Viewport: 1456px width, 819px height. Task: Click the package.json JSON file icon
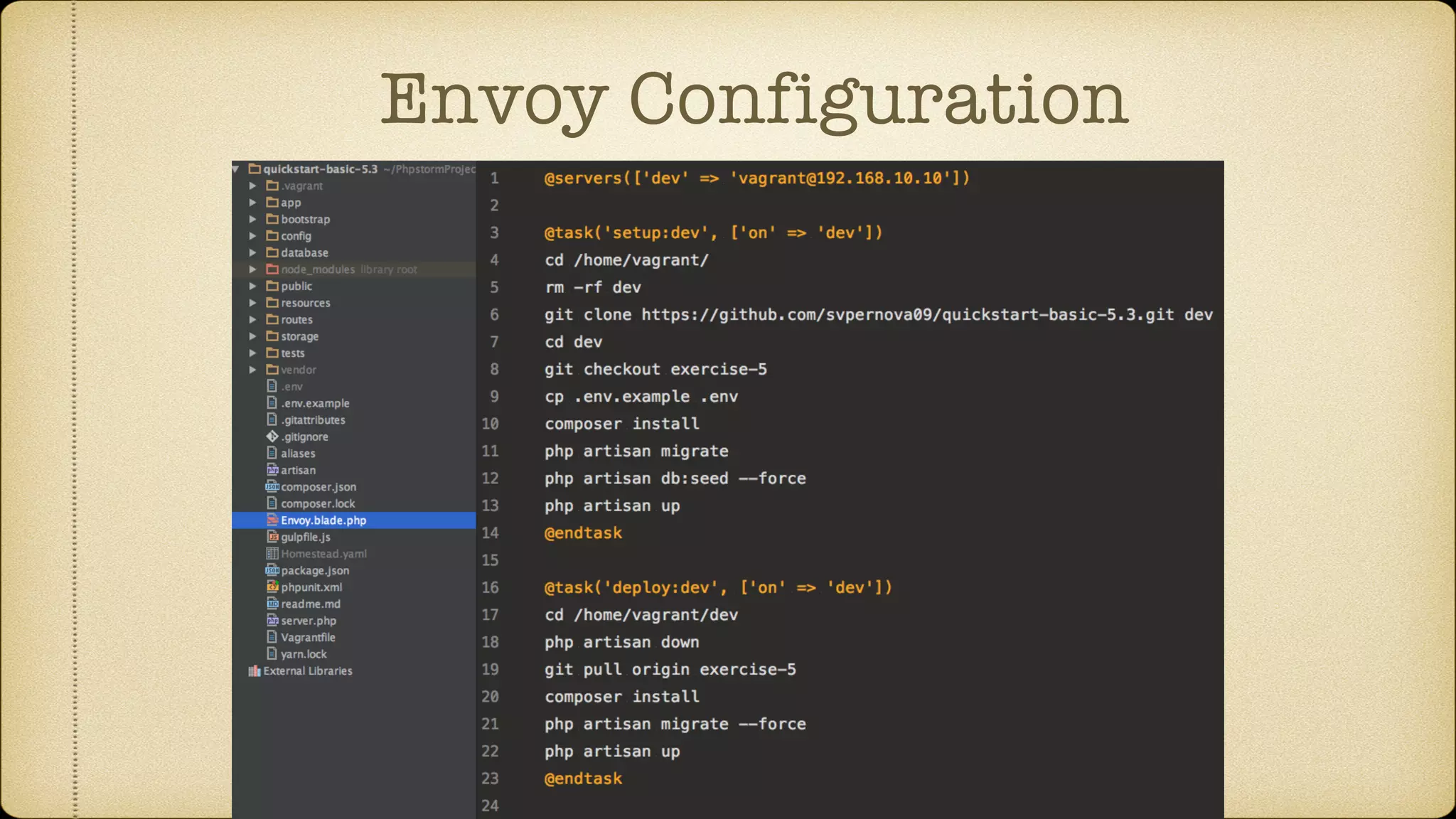pos(272,570)
